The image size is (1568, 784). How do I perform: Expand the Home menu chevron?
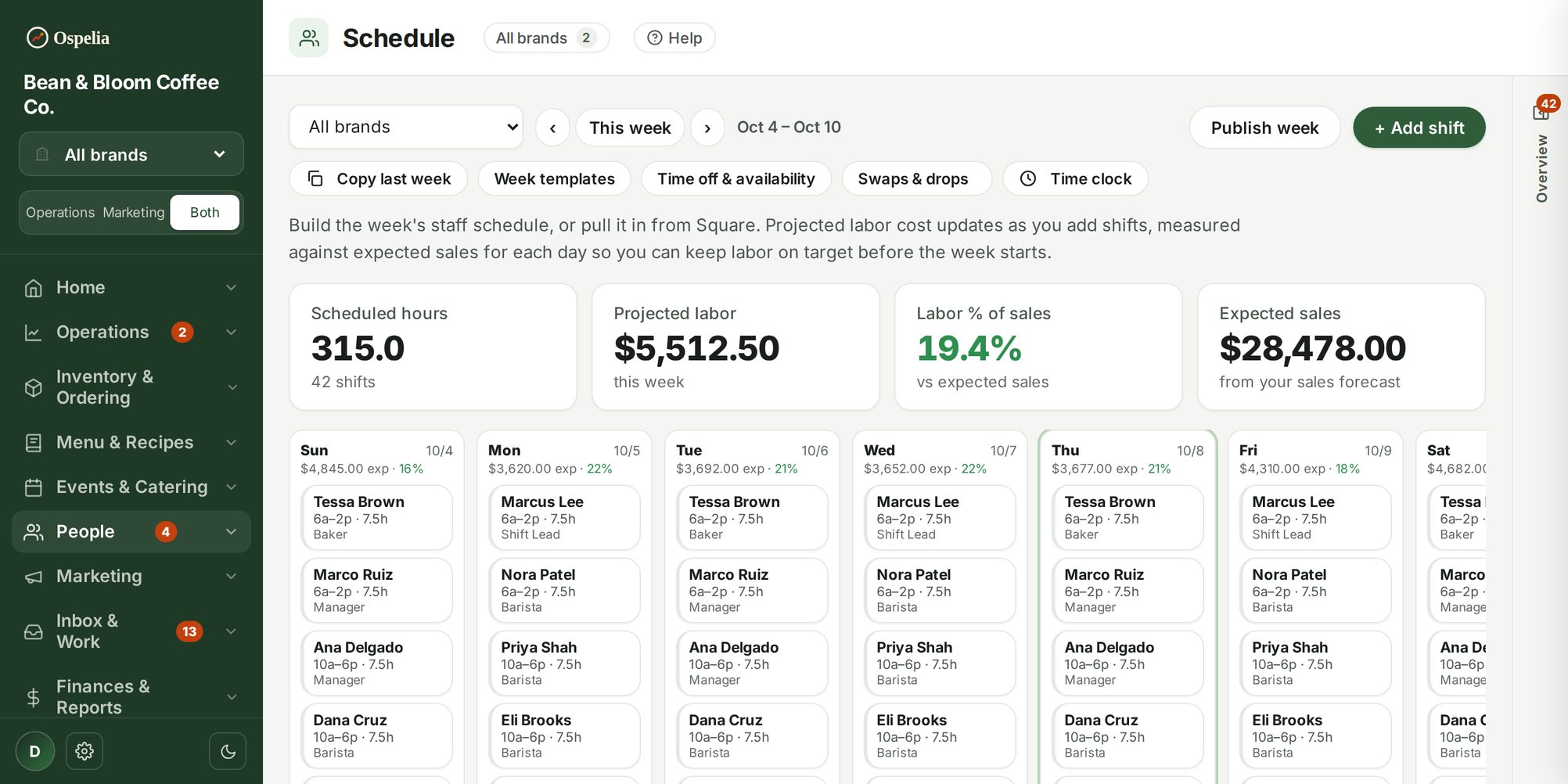click(x=232, y=288)
